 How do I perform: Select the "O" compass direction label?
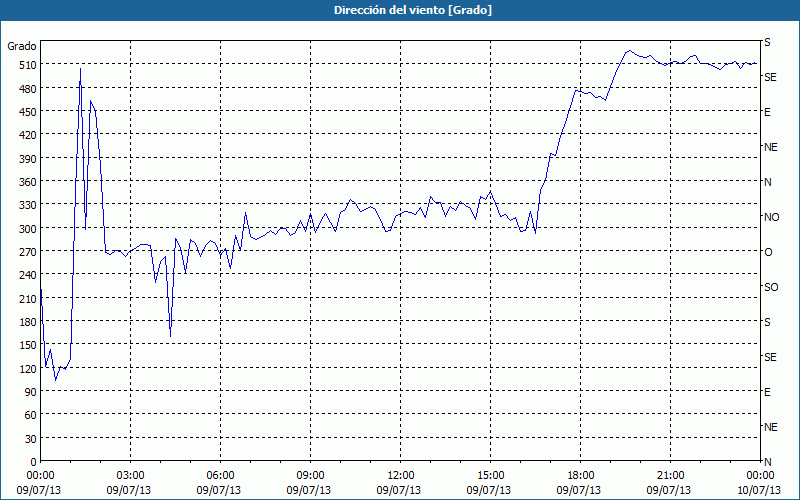tap(768, 252)
